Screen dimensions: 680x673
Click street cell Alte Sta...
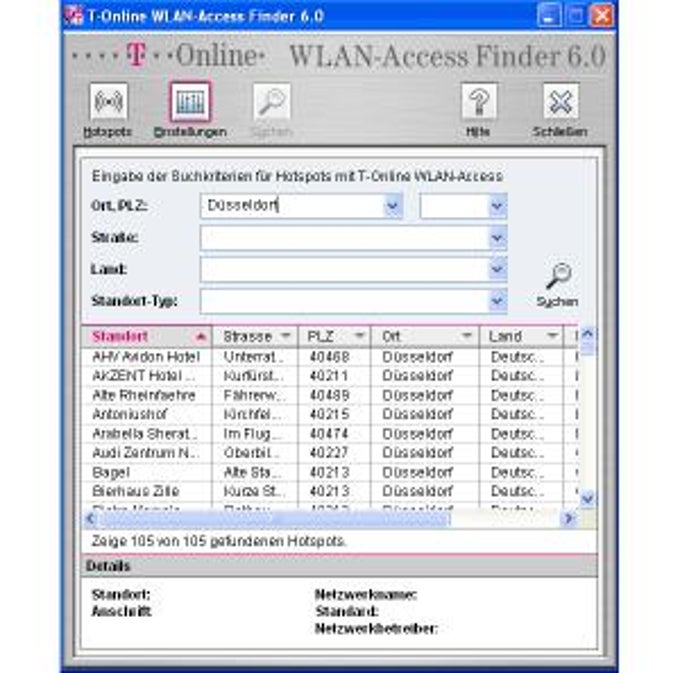(253, 472)
